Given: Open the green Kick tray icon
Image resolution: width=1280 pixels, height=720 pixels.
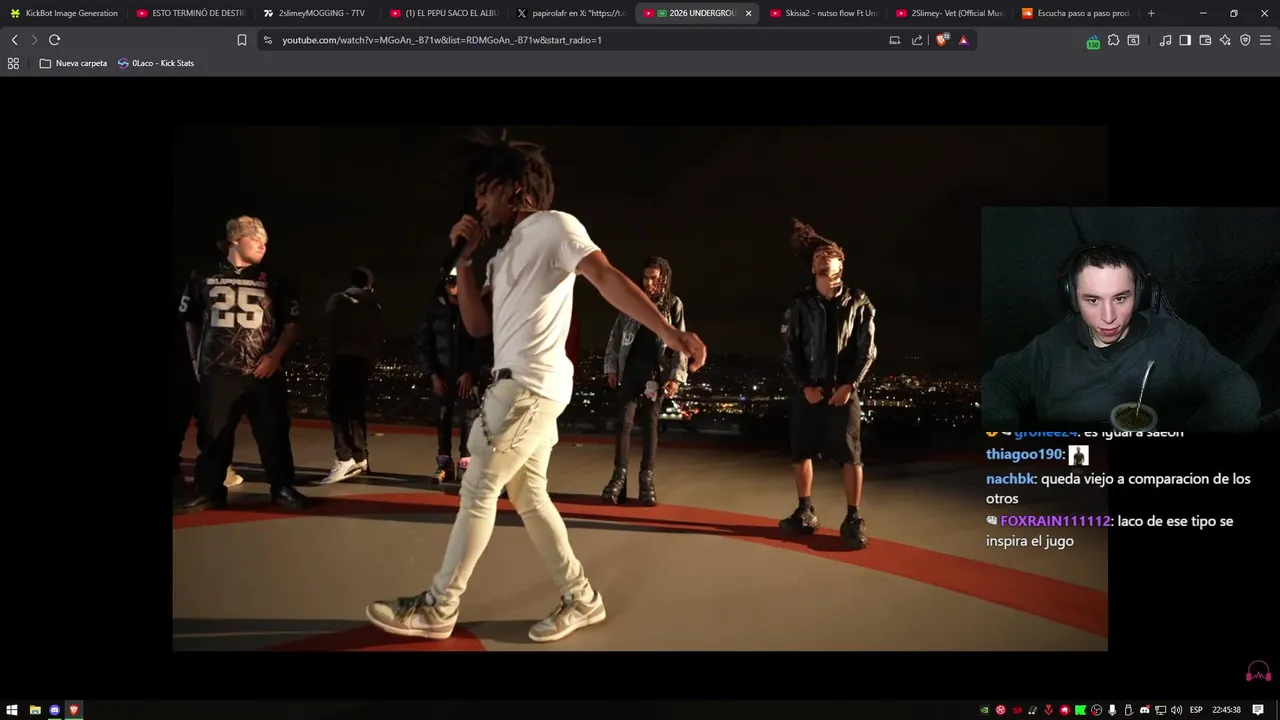Looking at the screenshot, I should click(1080, 710).
